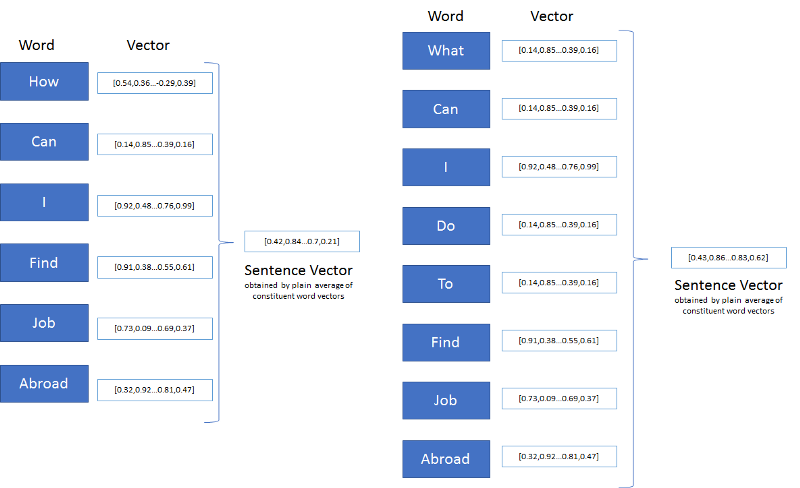Click the vector box beside the "To" word
Image resolution: width=800 pixels, height=488 pixels.
559,284
